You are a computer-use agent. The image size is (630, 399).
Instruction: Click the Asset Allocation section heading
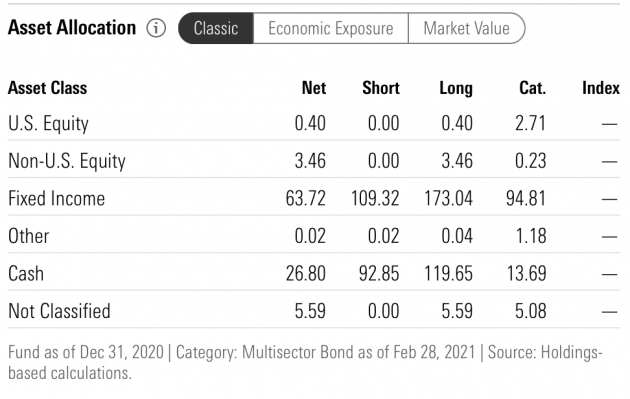click(72, 28)
